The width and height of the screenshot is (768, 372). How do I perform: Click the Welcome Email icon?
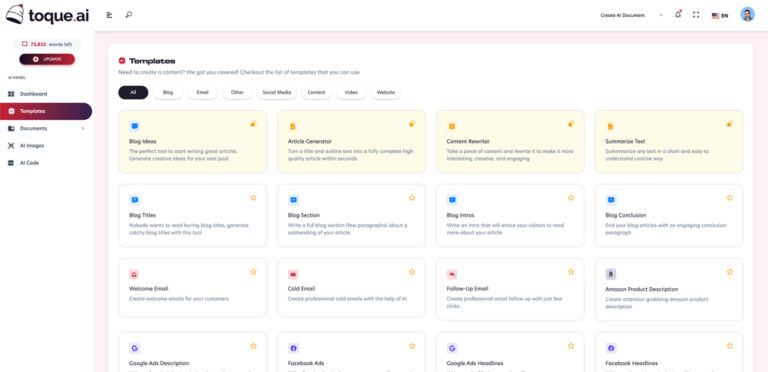(x=135, y=274)
